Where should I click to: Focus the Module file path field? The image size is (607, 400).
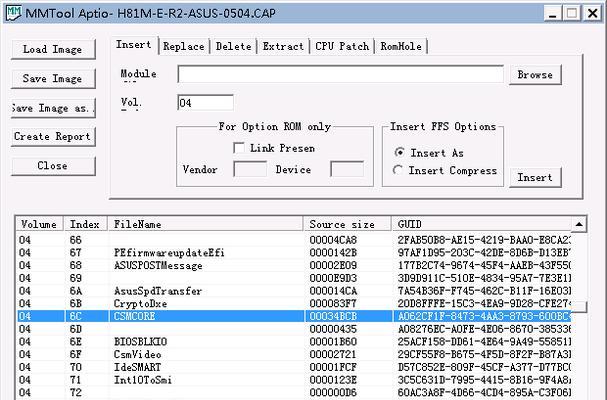pos(341,74)
